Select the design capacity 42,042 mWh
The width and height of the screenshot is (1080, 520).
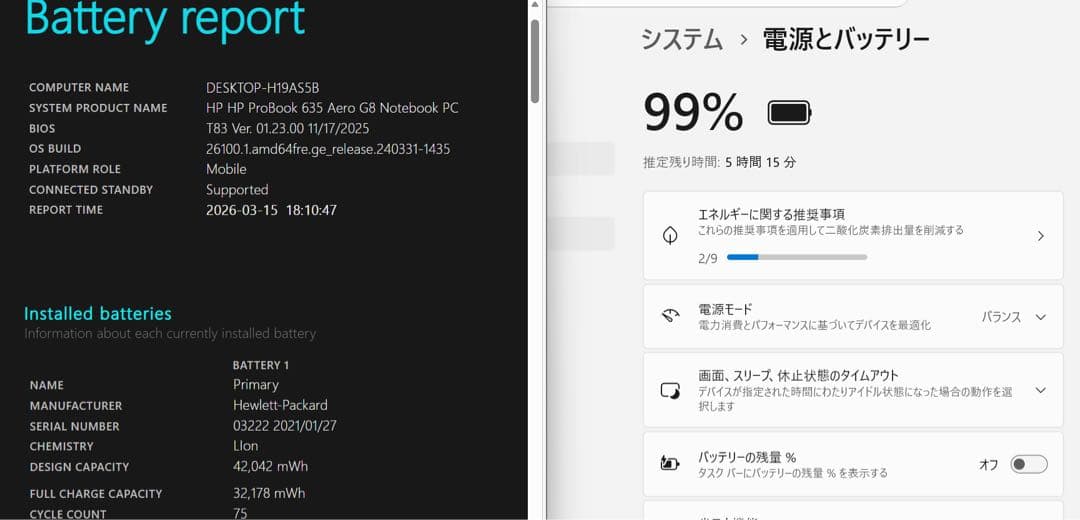pyautogui.click(x=271, y=466)
